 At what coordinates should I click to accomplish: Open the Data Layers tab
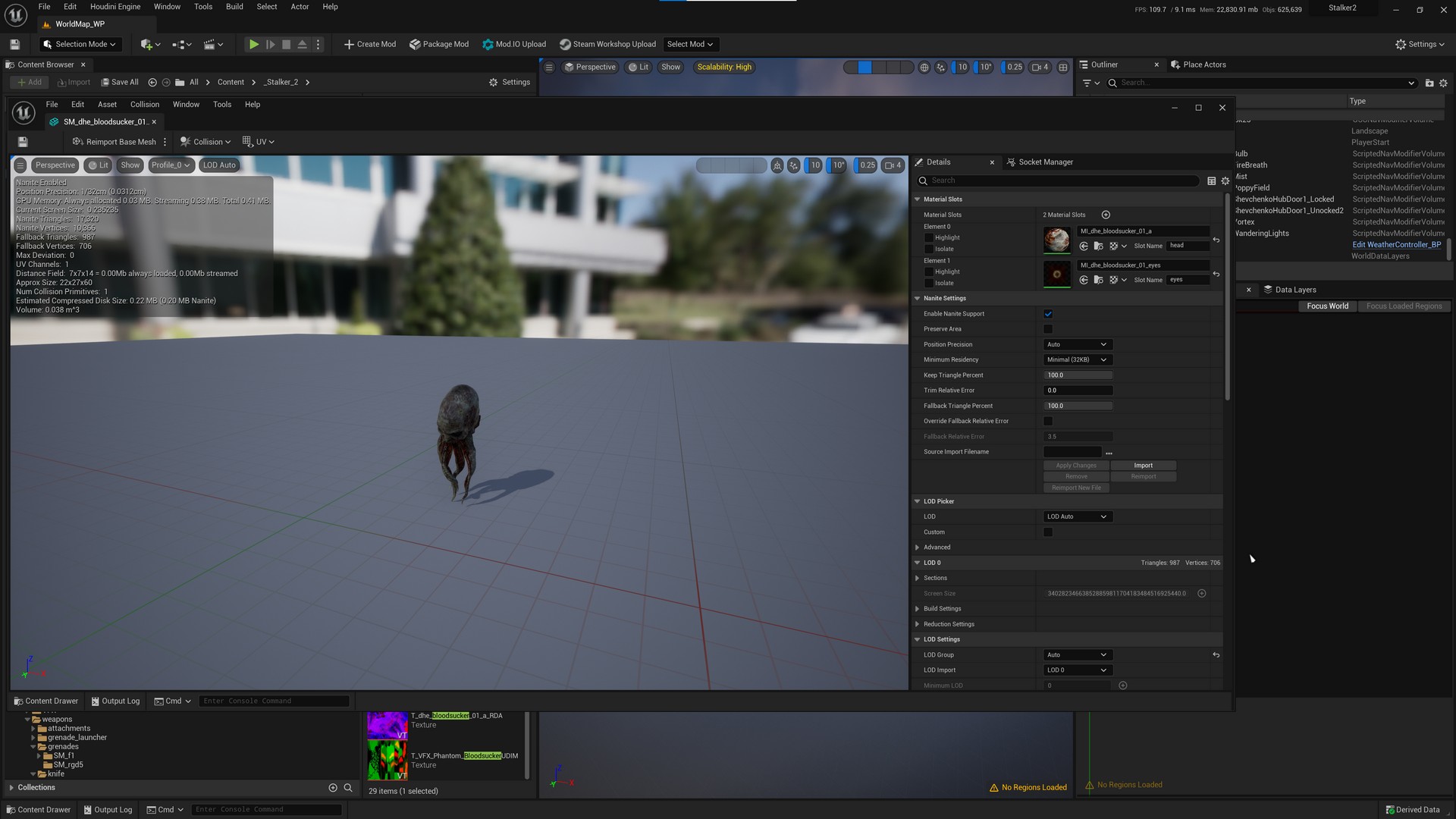point(1289,290)
